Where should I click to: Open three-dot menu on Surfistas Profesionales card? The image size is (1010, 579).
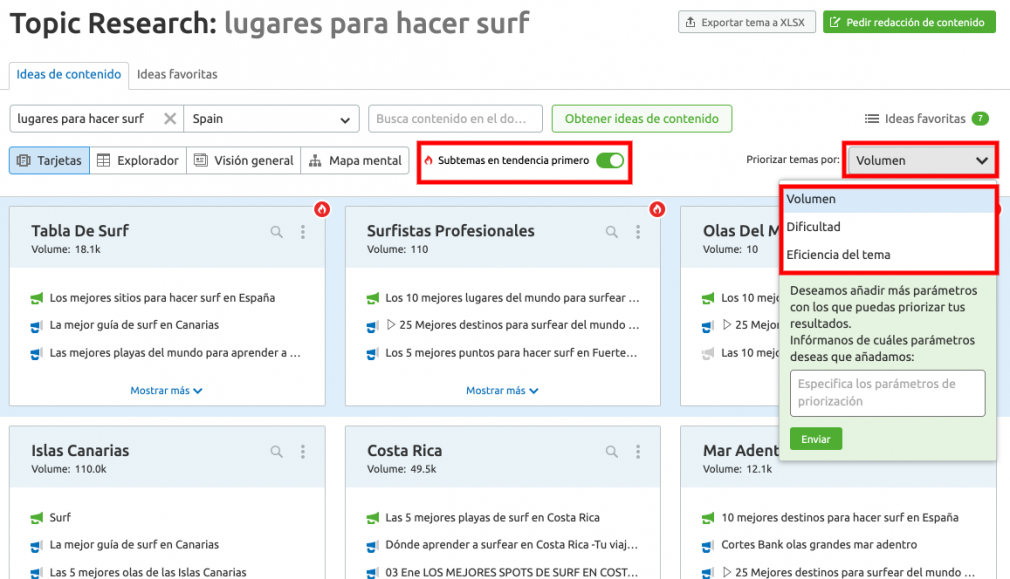click(638, 232)
